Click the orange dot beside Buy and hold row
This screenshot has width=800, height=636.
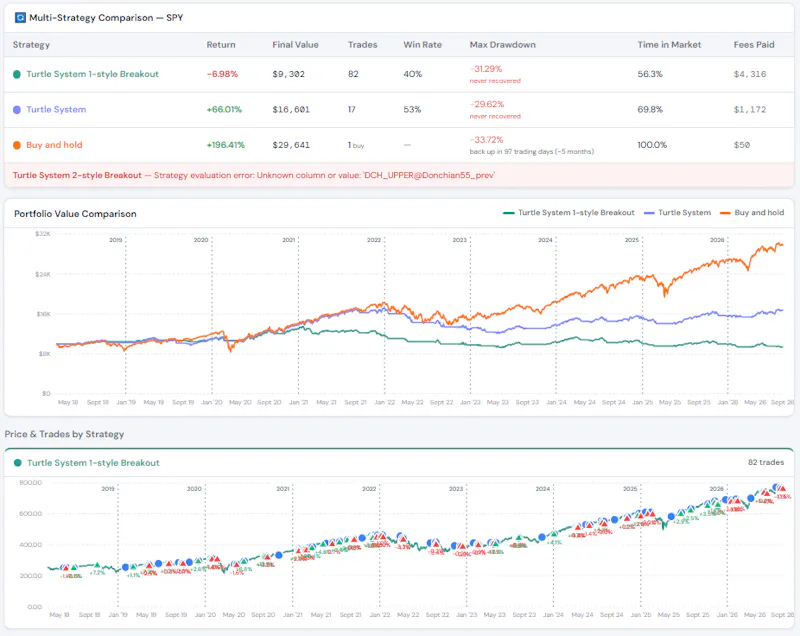tap(17, 145)
